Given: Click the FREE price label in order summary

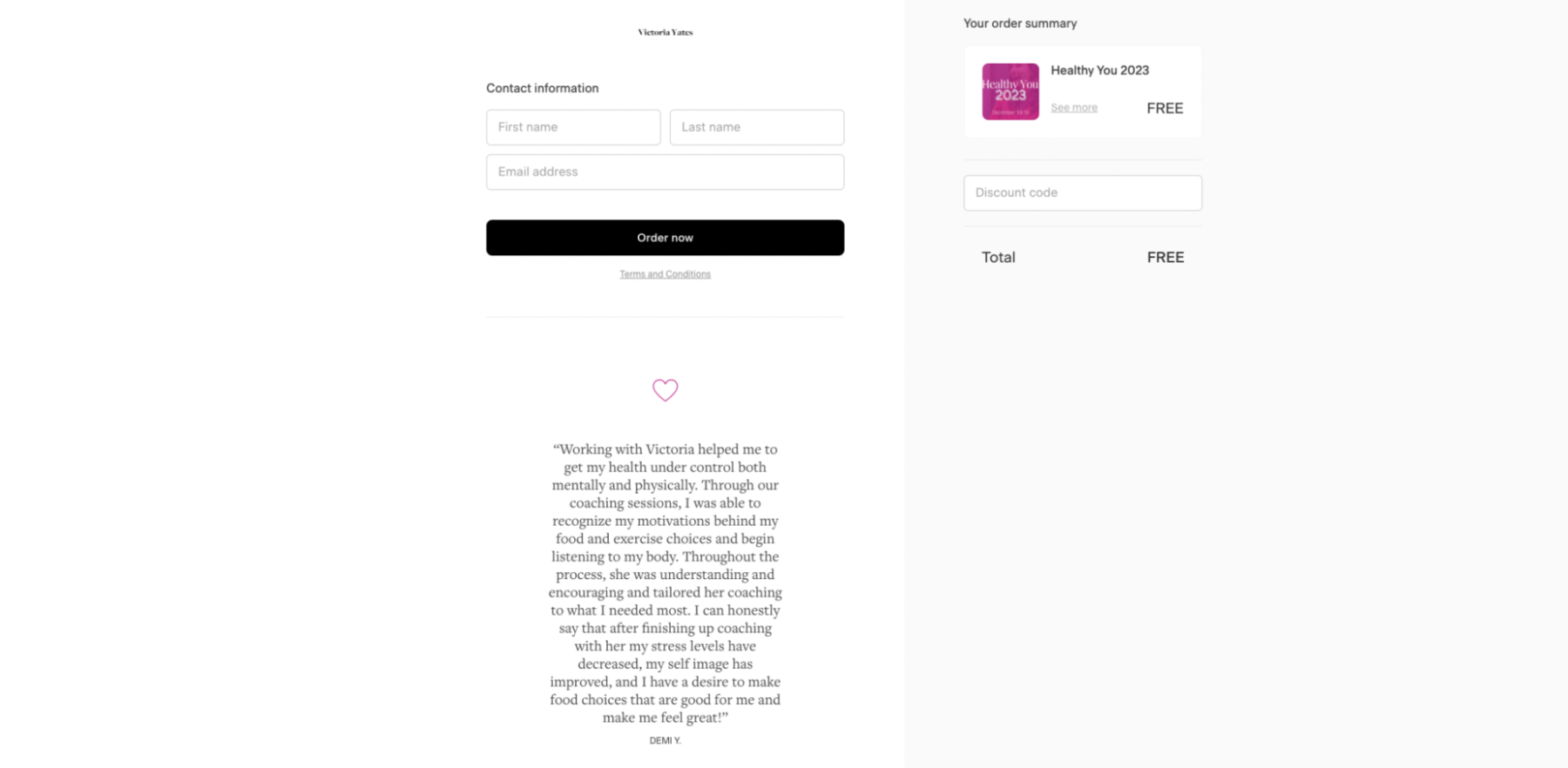Looking at the screenshot, I should pyautogui.click(x=1165, y=108).
